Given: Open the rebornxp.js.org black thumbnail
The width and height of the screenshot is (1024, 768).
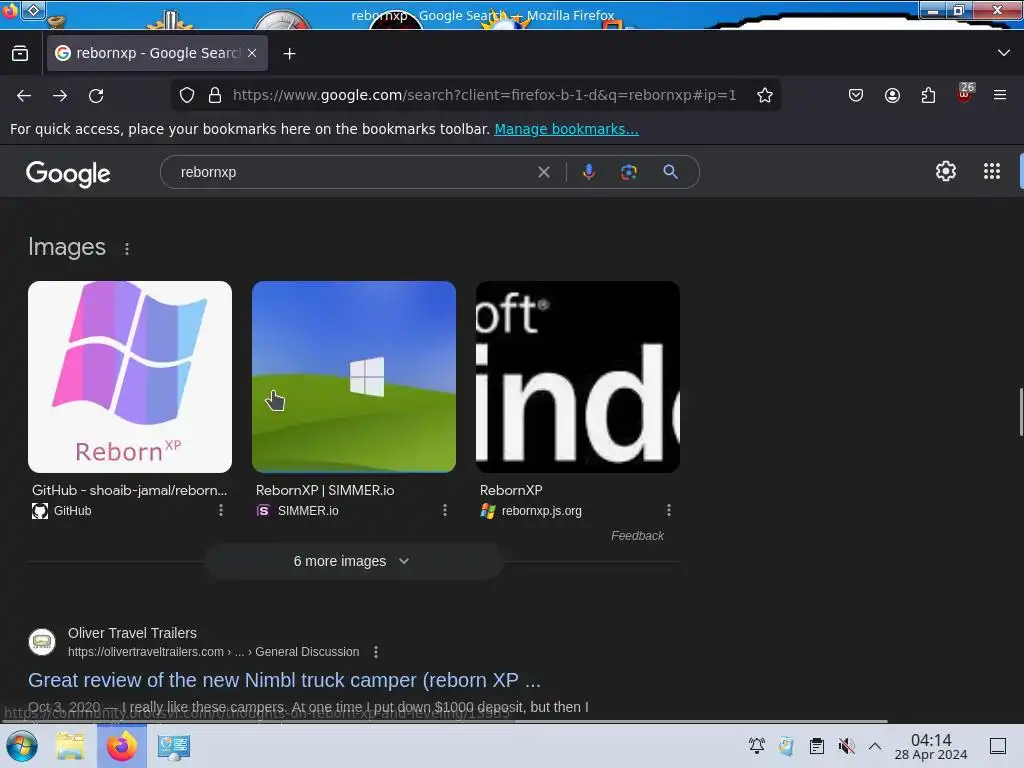Looking at the screenshot, I should pos(578,377).
